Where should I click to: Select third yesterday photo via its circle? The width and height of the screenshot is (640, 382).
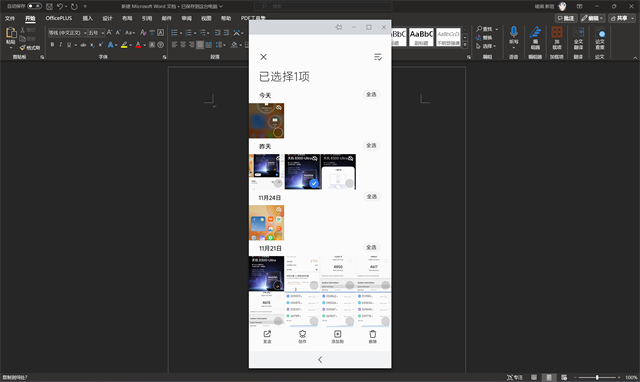coord(349,183)
